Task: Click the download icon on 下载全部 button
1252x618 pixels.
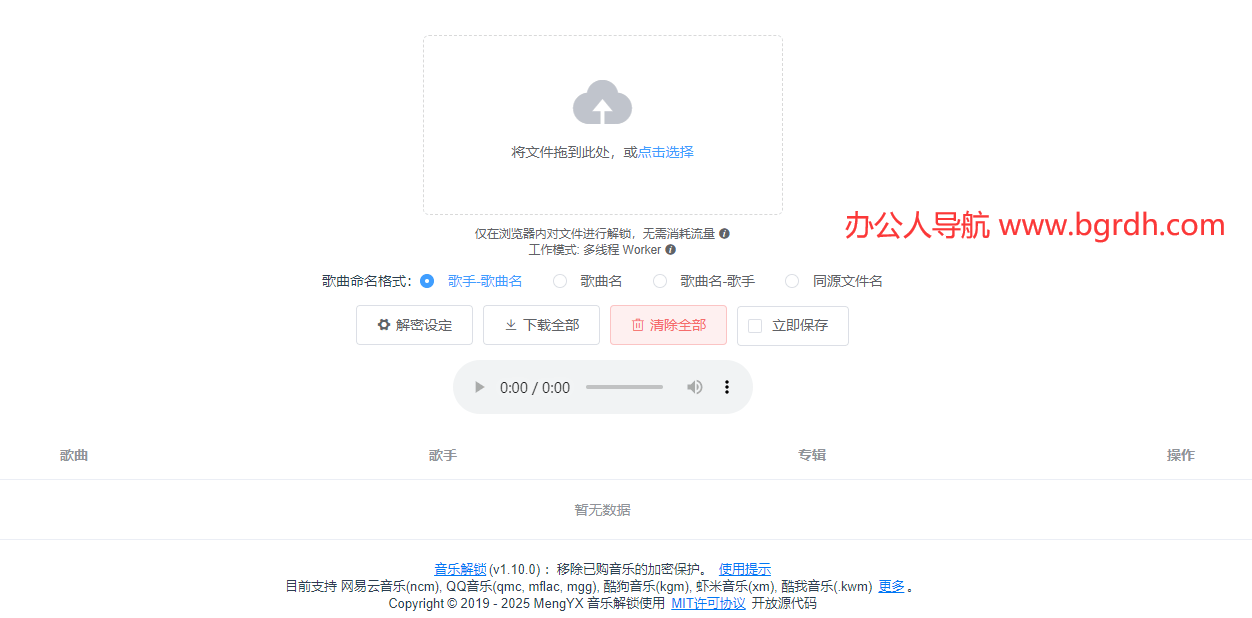Action: click(x=513, y=325)
